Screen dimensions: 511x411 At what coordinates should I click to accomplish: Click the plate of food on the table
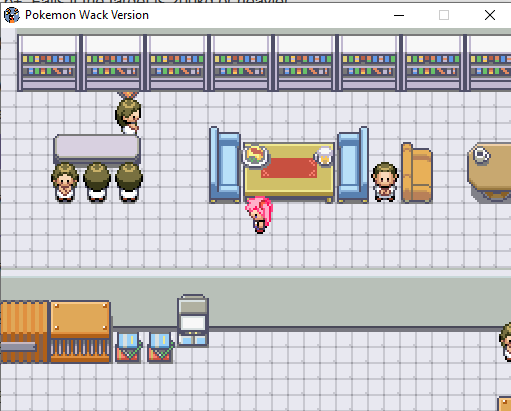(255, 156)
